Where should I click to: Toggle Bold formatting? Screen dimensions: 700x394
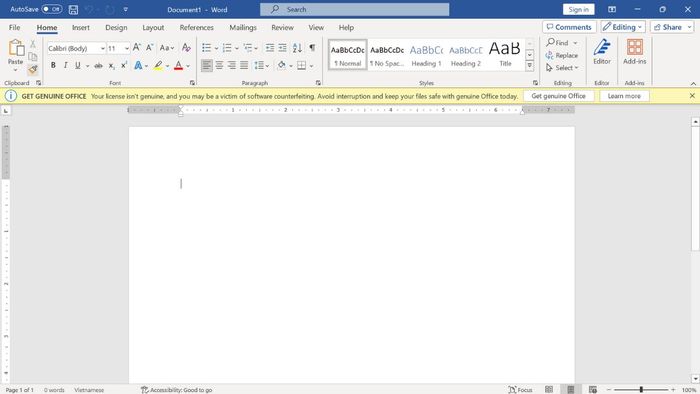(x=53, y=66)
